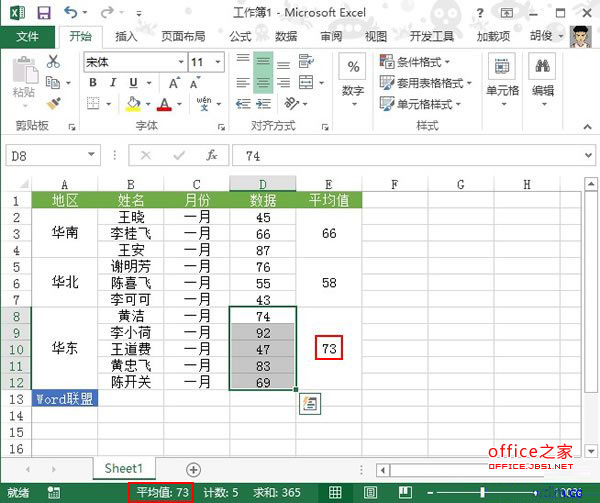Click Merge and Center icon
This screenshot has width=600, height=503.
[306, 82]
